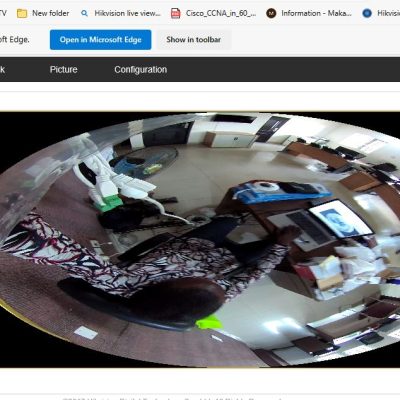Screen dimensions: 400x400
Task: Open the Hikvision live view bookmark label
Action: (127, 13)
